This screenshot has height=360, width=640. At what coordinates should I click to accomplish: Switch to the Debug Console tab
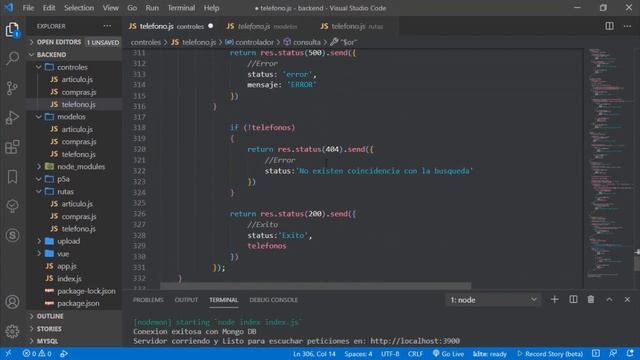tap(273, 300)
